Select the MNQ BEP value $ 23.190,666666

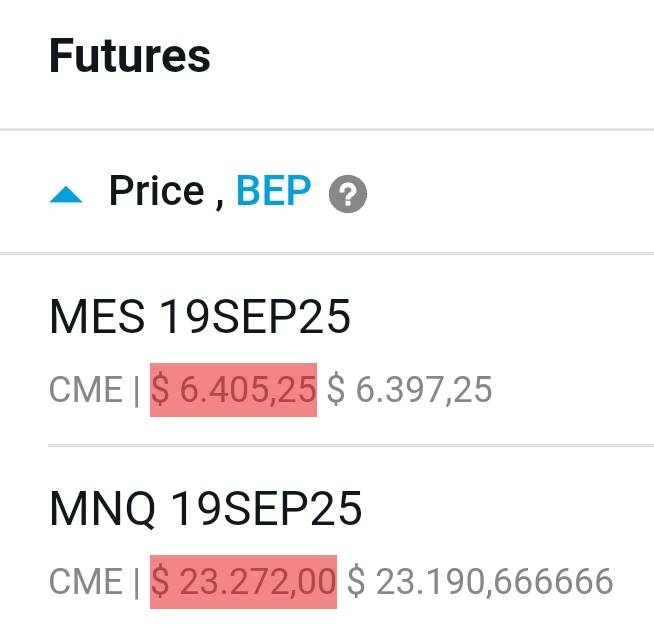(479, 581)
